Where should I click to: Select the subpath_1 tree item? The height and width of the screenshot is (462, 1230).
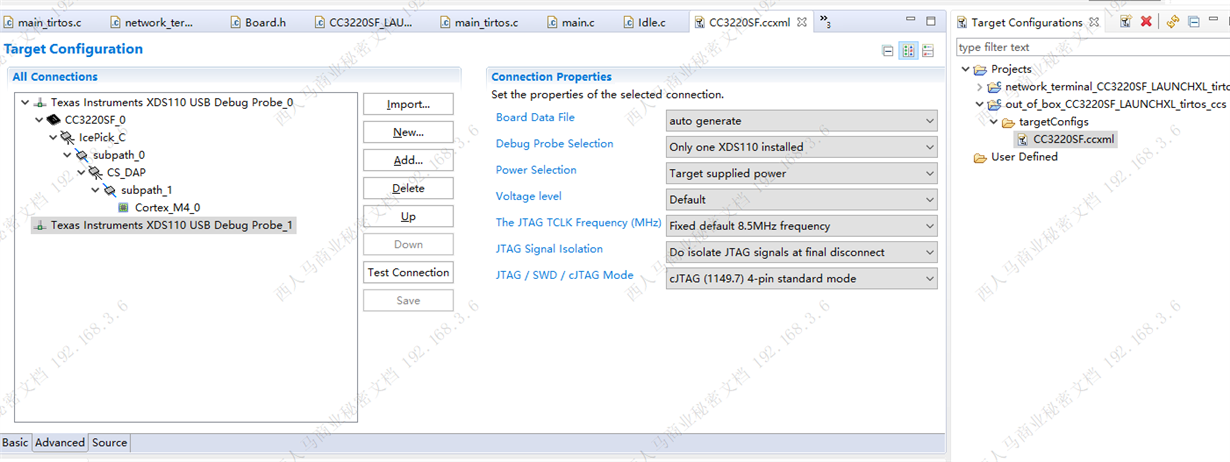point(147,190)
